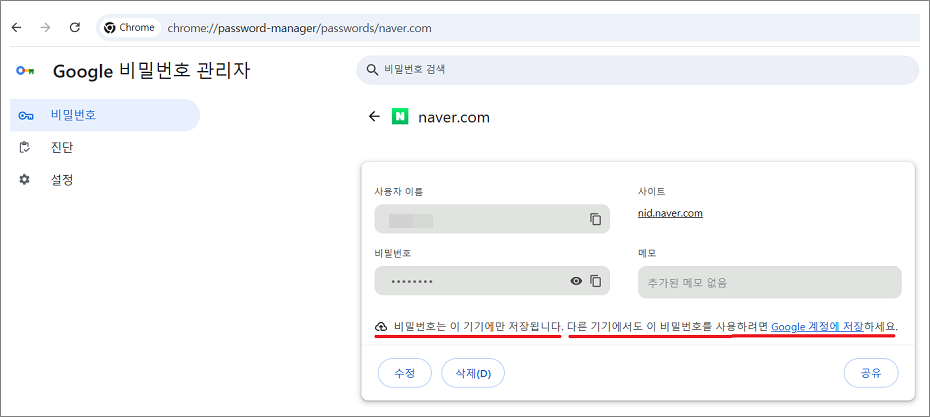Click the Chrome site info chip
This screenshot has width=930, height=417.
tap(129, 27)
